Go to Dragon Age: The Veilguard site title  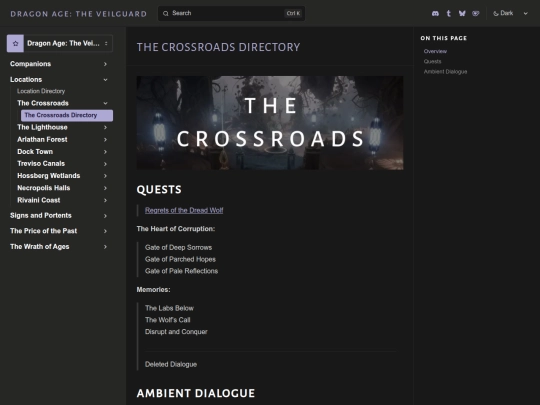coord(79,14)
